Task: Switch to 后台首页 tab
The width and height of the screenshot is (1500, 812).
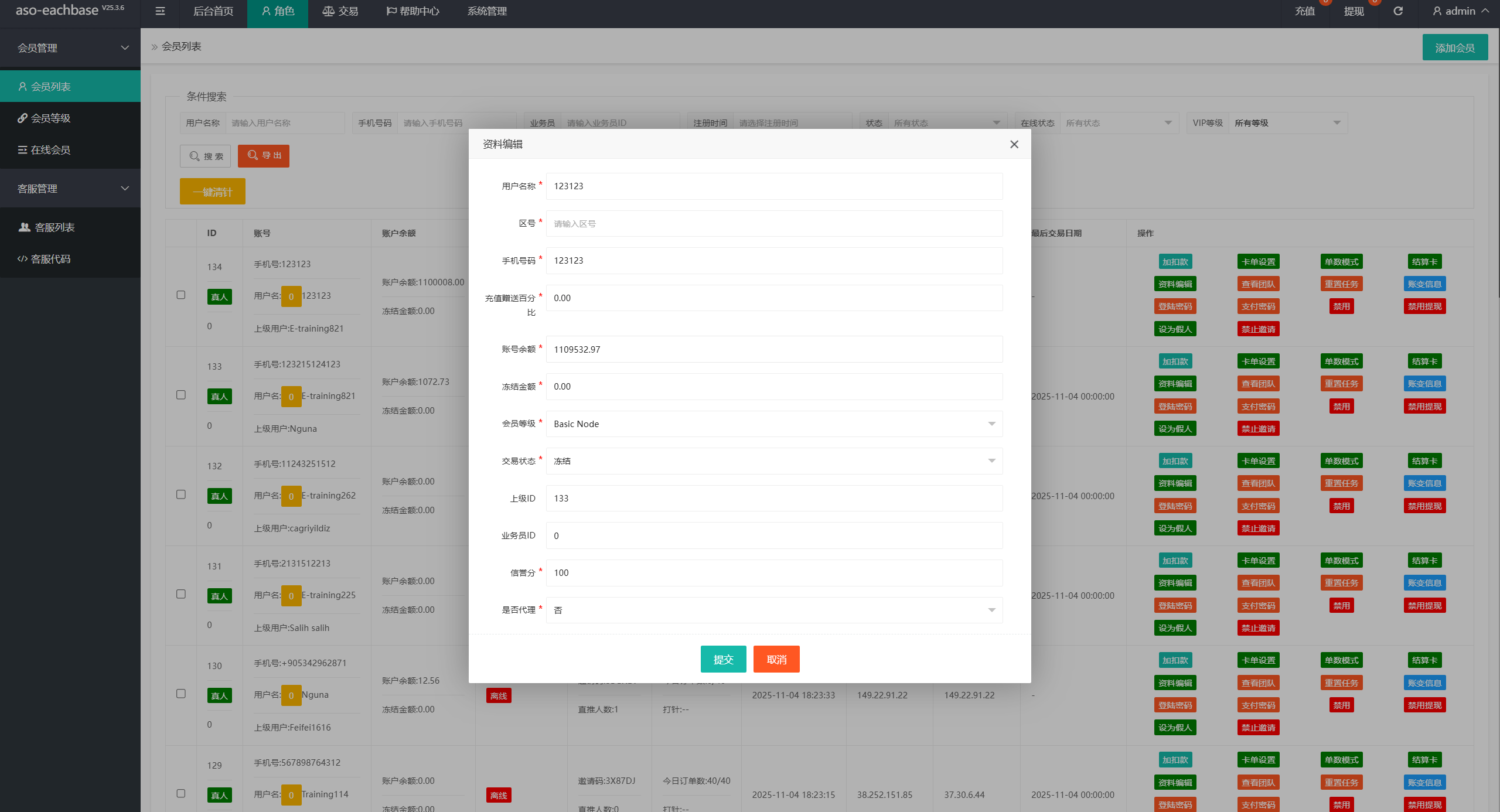Action: click(213, 11)
